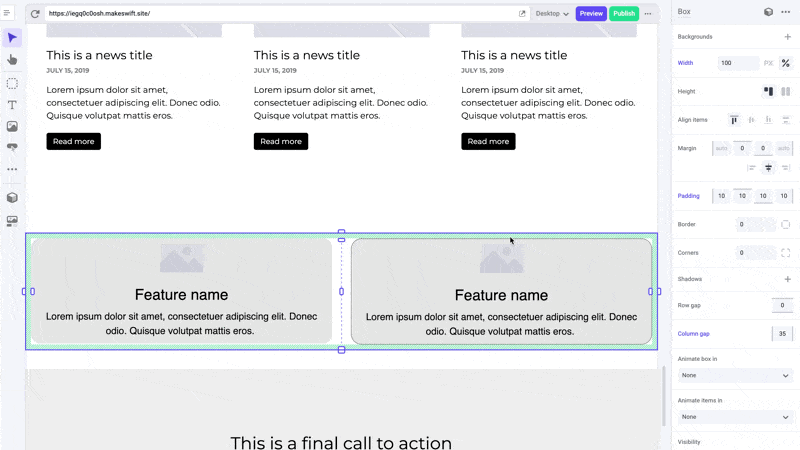Click the Column gap value field
Screen dimensions: 800x450
click(782, 334)
